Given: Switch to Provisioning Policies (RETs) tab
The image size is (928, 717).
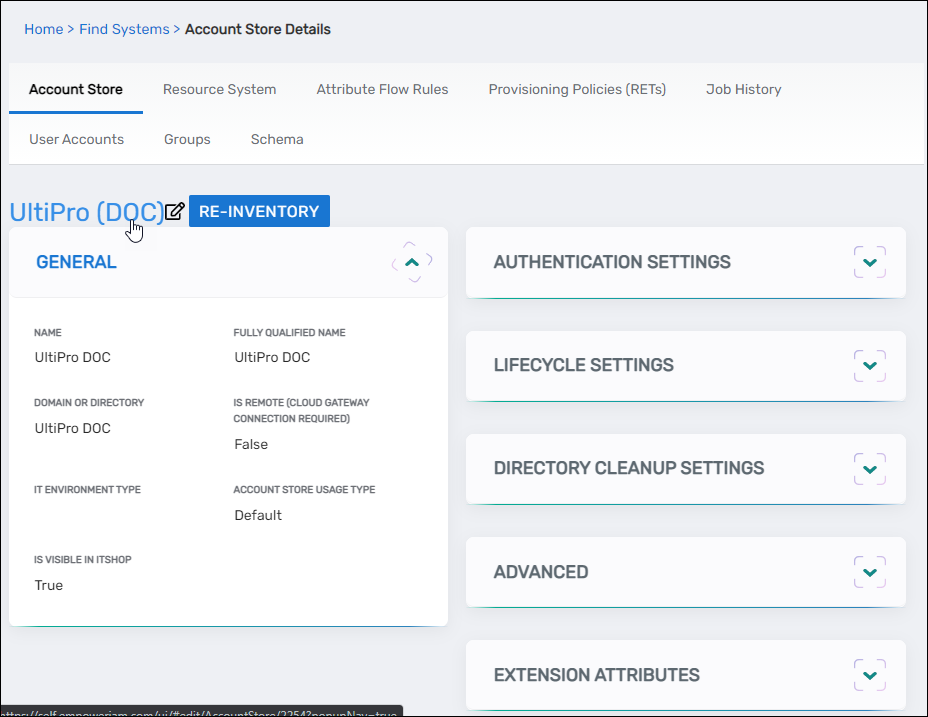Looking at the screenshot, I should pos(577,89).
